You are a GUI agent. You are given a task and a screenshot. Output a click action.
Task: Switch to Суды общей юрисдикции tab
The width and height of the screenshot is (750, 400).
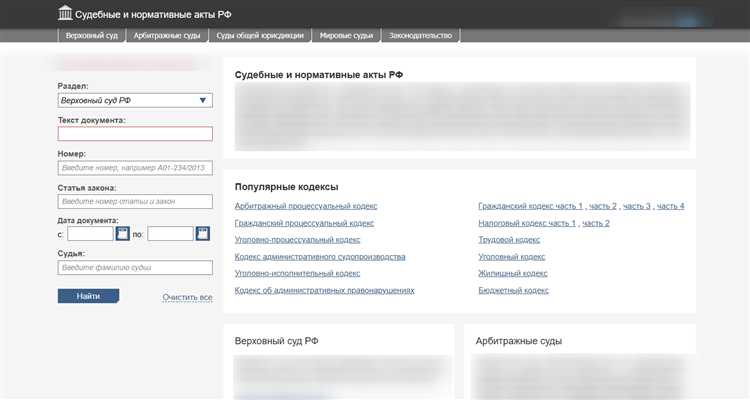tap(260, 35)
